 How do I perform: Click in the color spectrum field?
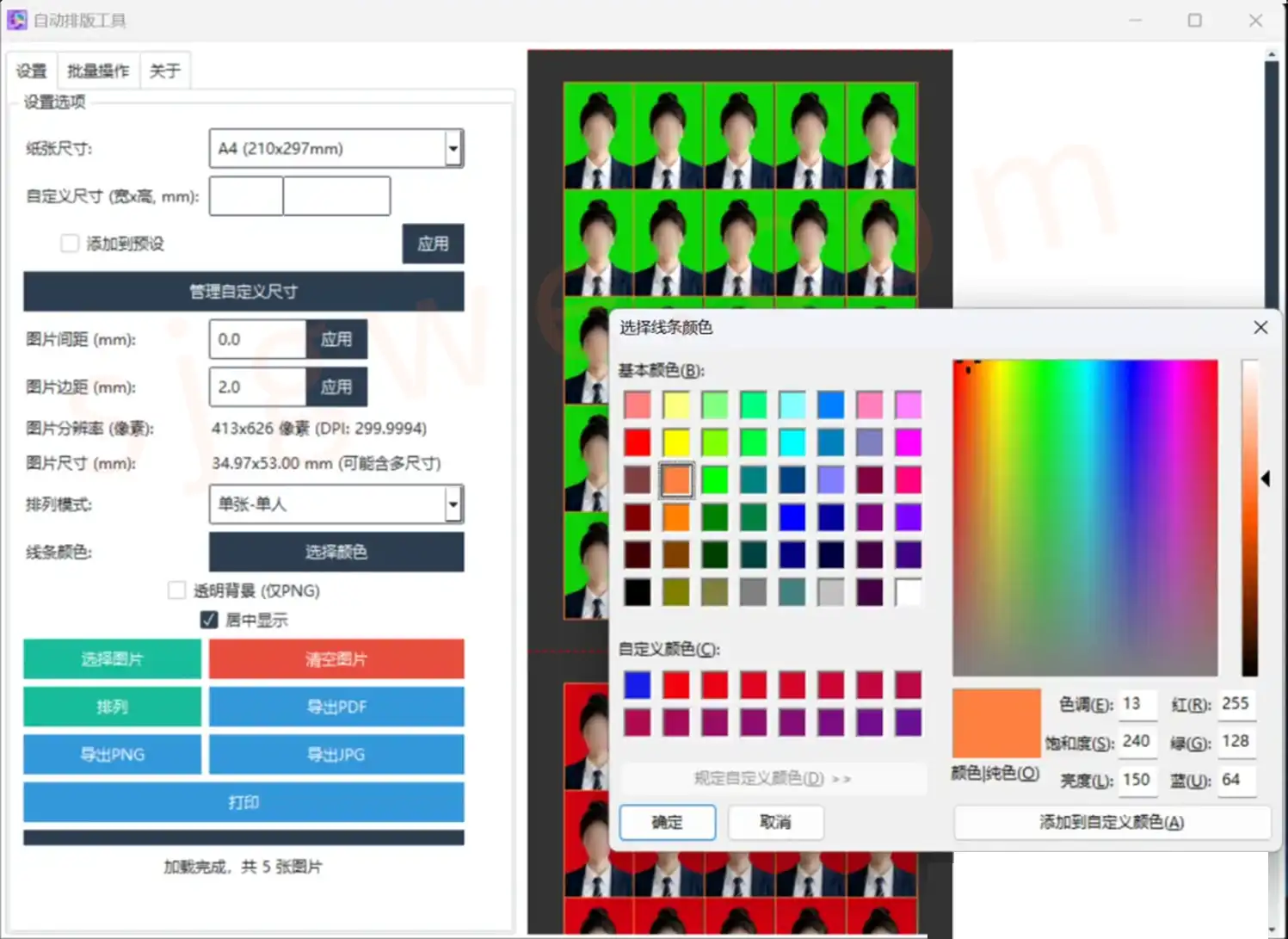tap(1085, 517)
